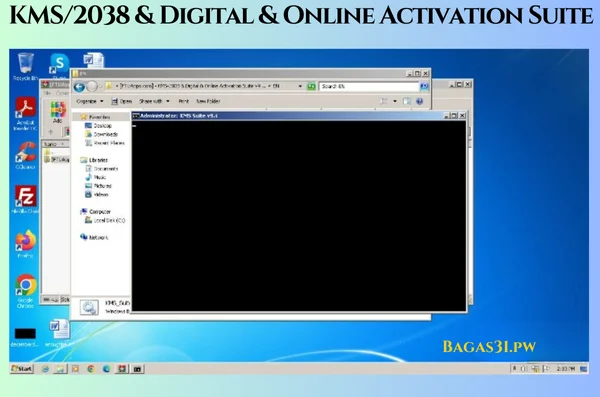Click the Show desktop button

[584, 369]
